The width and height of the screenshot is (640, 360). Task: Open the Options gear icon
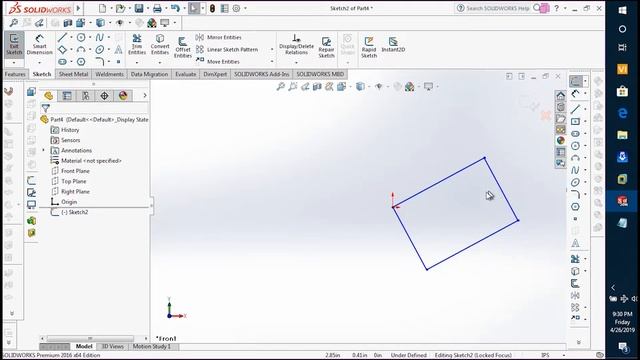[236, 8]
